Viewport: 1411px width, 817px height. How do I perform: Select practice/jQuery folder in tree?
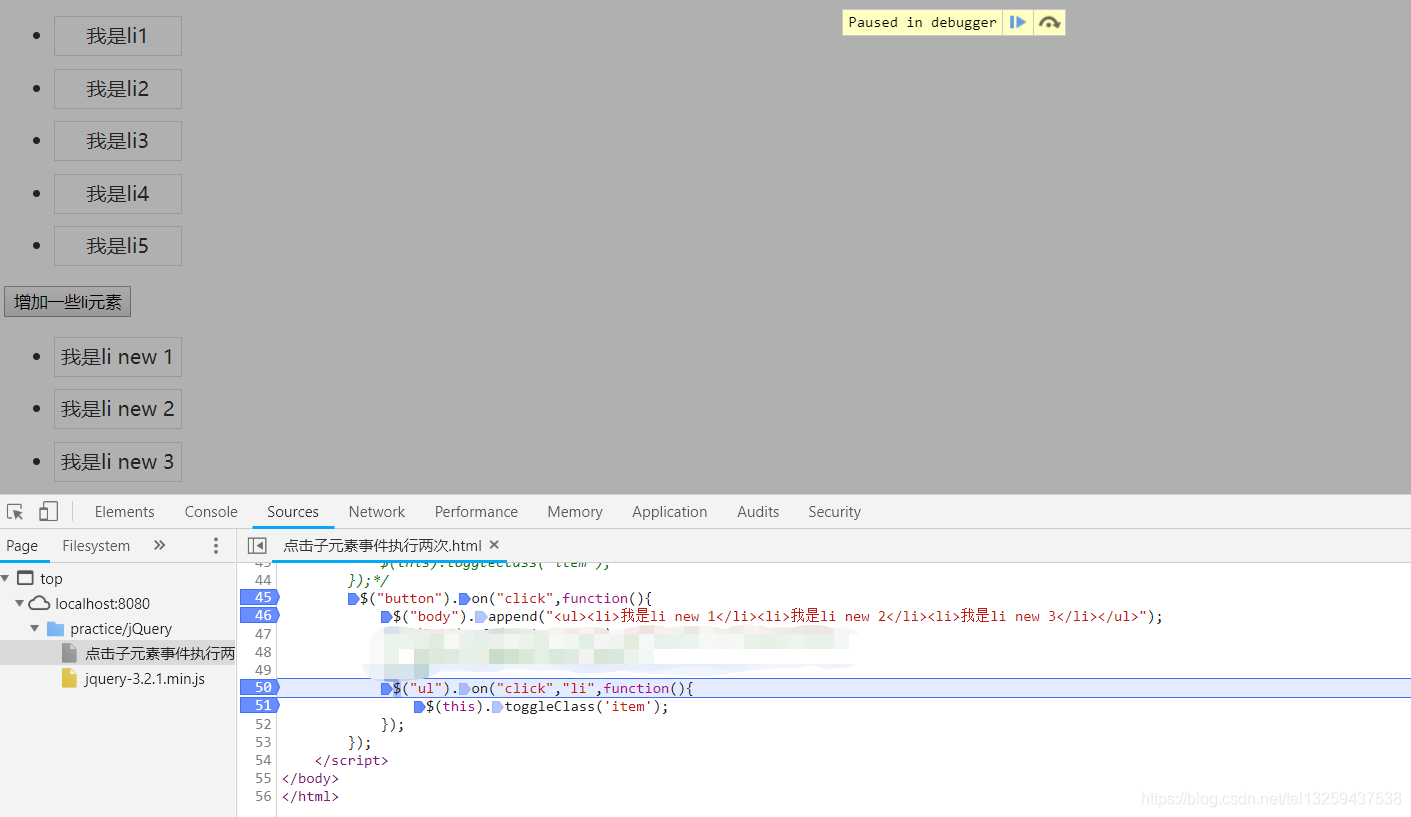(x=121, y=628)
